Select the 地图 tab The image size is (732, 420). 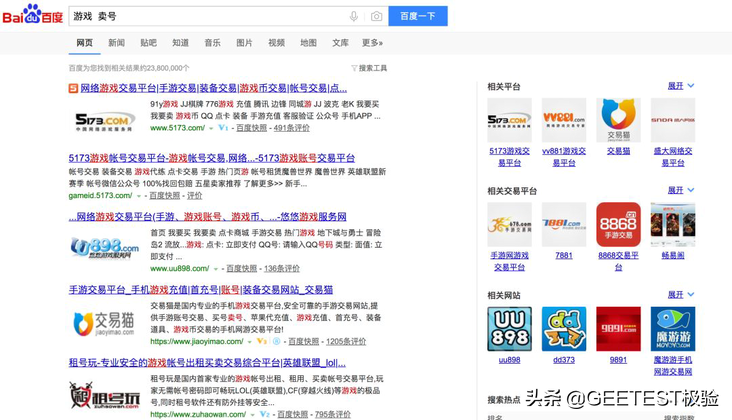tap(308, 43)
